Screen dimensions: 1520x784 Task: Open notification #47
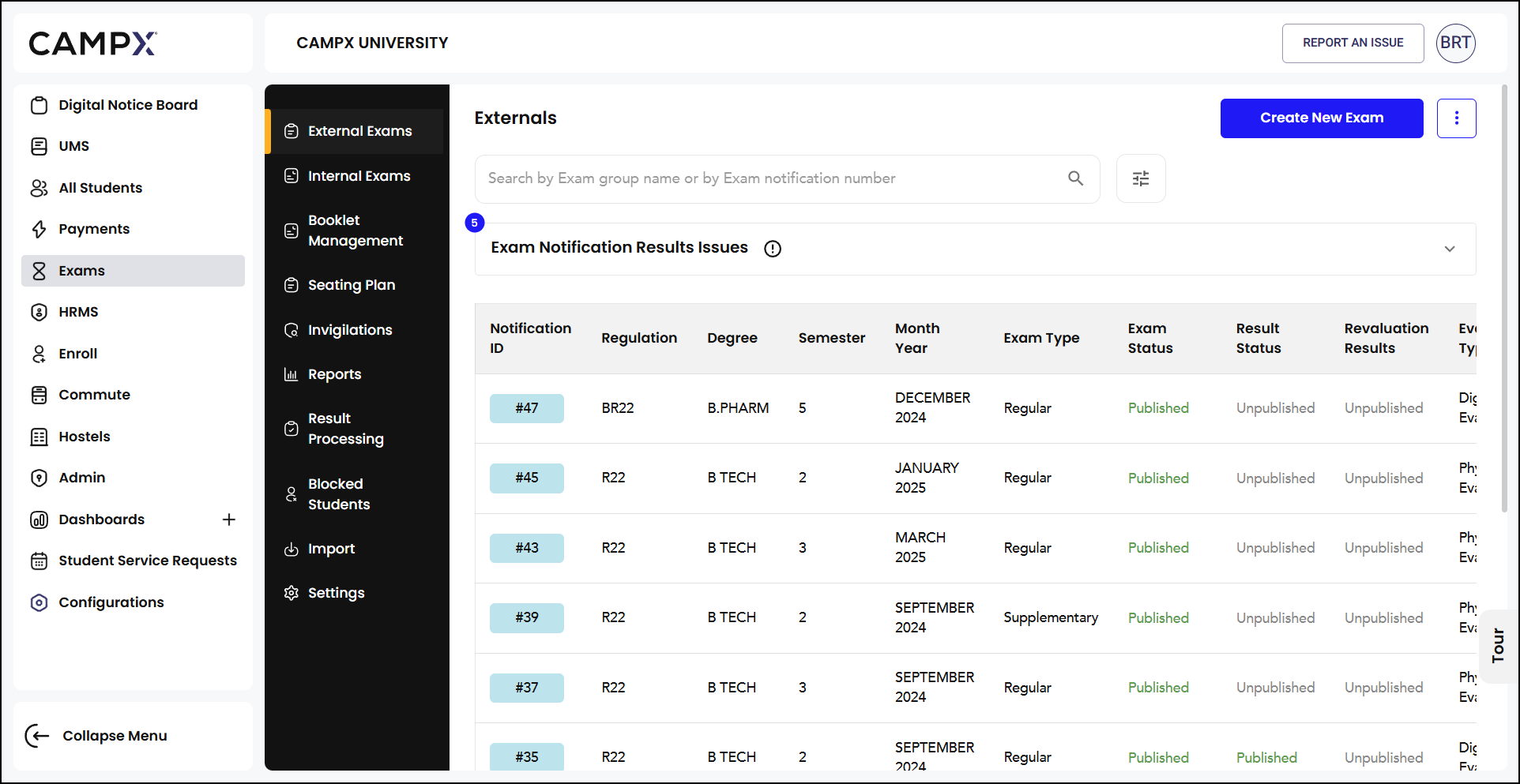(527, 408)
